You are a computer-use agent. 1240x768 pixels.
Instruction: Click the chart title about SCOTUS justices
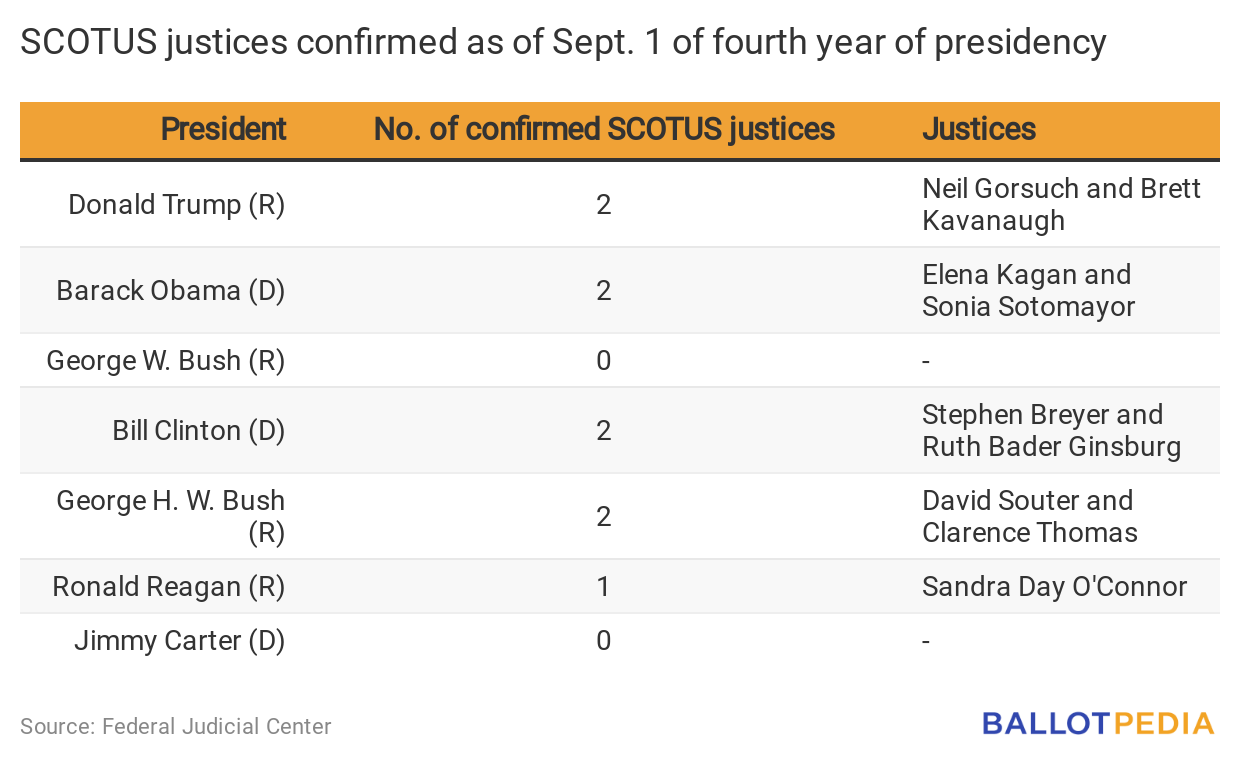pos(563,43)
